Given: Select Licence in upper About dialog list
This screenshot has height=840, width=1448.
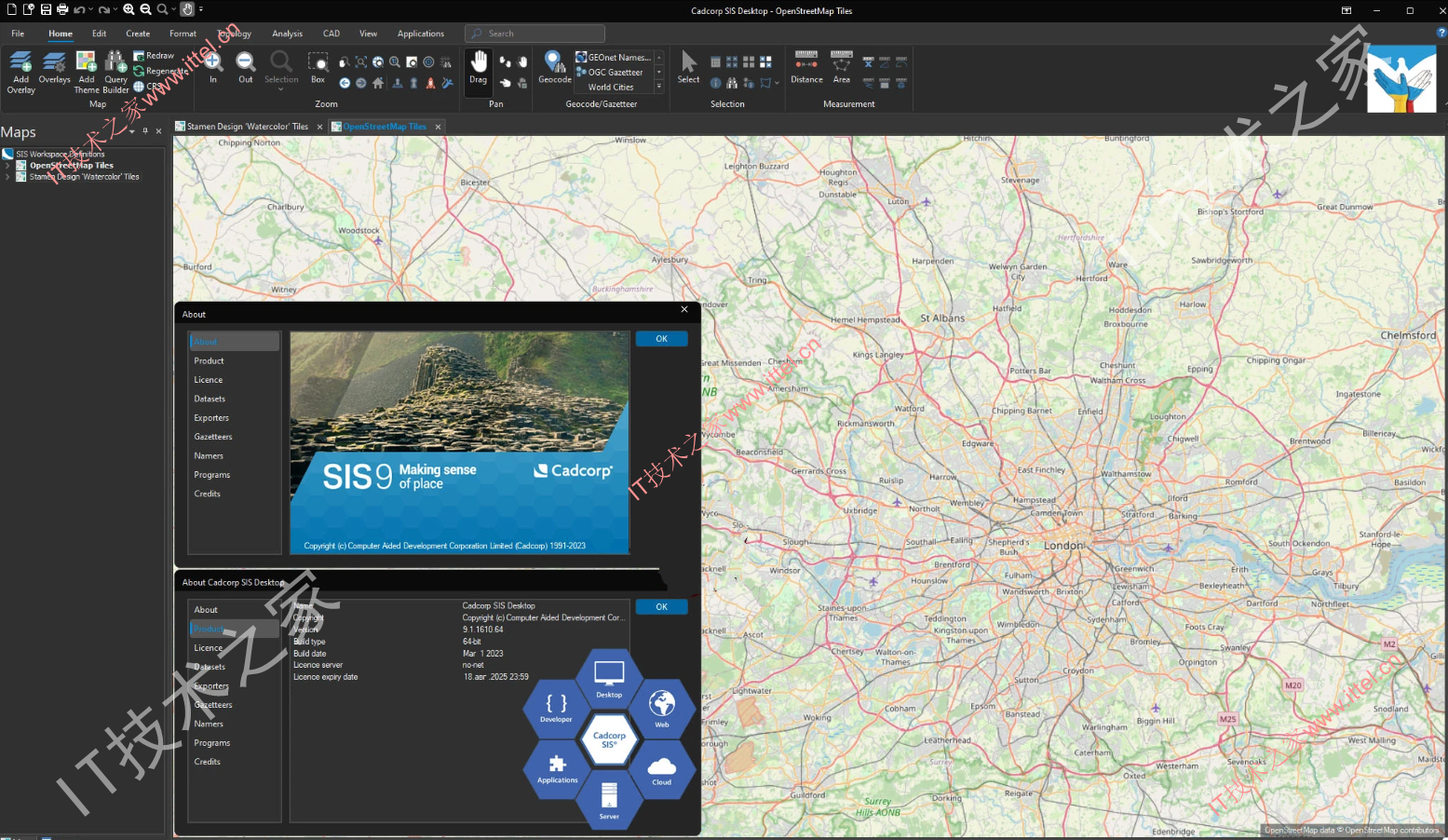Looking at the screenshot, I should (209, 380).
